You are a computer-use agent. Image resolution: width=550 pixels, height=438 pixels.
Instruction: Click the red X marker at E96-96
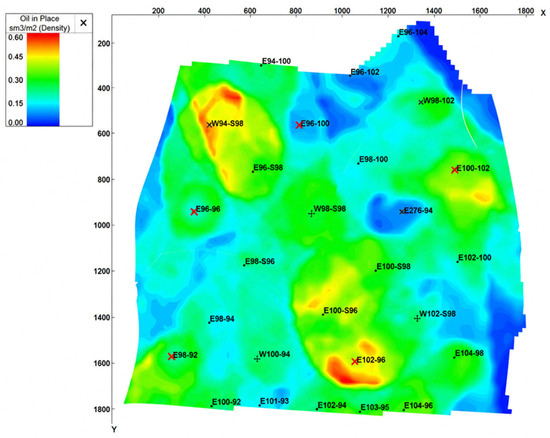[x=194, y=212]
